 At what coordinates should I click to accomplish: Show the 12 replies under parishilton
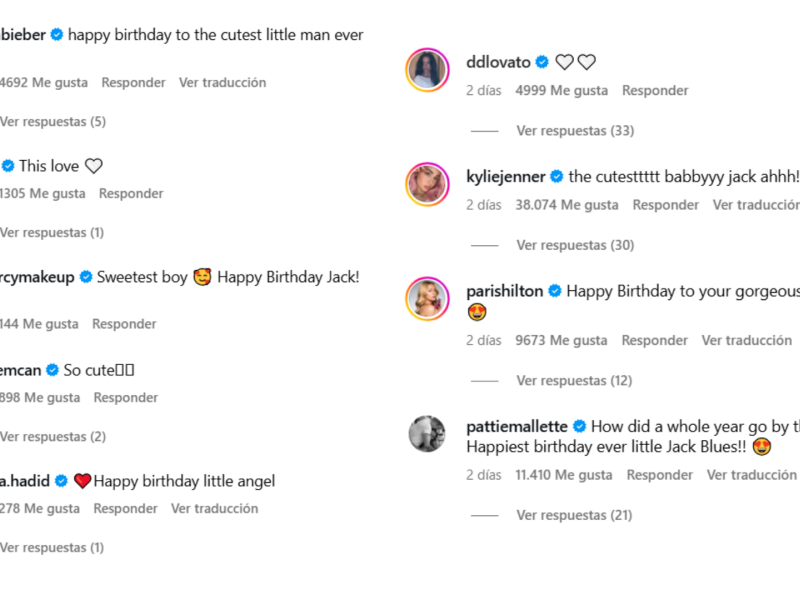[x=574, y=380]
